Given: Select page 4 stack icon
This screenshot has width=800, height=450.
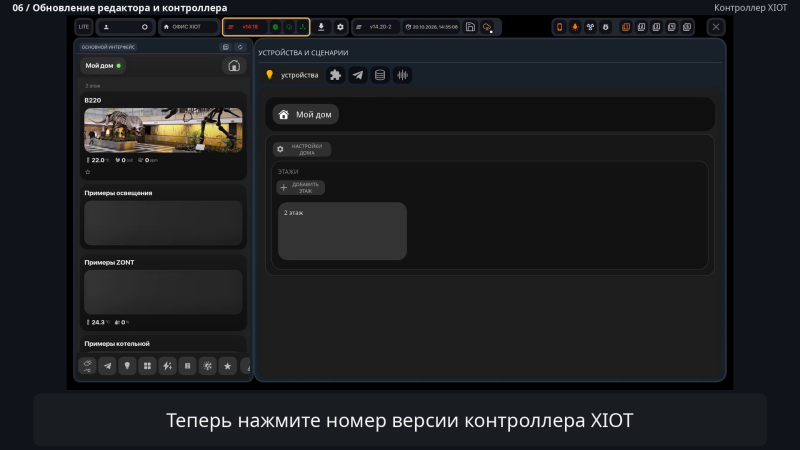Looking at the screenshot, I should [671, 27].
